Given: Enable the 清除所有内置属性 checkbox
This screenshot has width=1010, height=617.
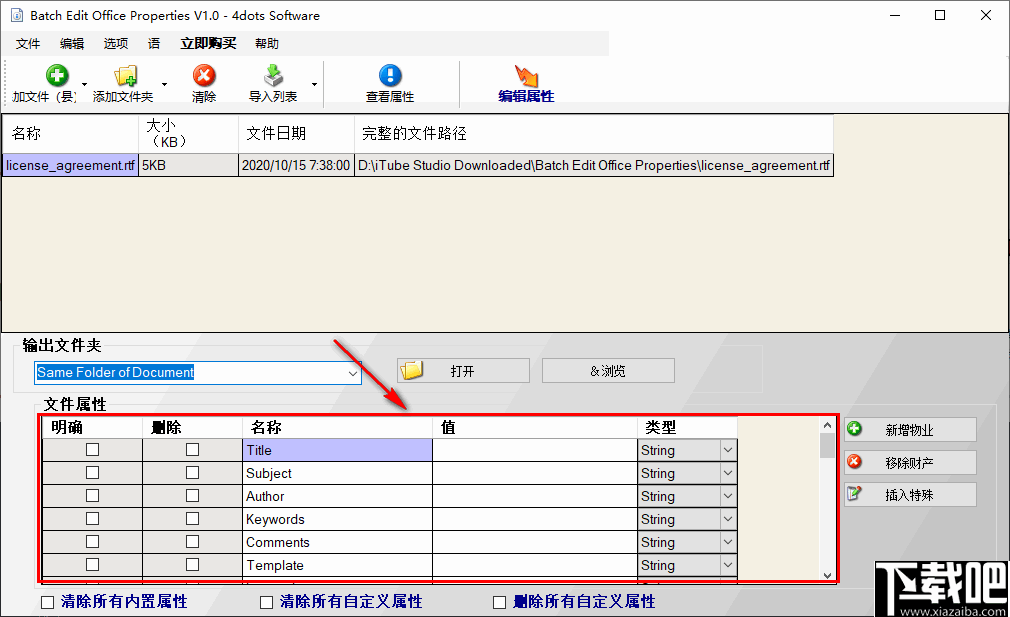Looking at the screenshot, I should (x=44, y=601).
